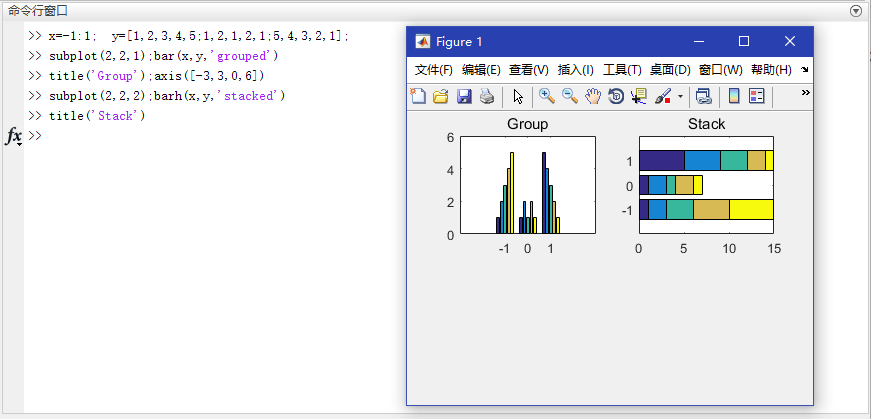Click the Open File folder icon
This screenshot has width=871, height=419.
tap(440, 97)
